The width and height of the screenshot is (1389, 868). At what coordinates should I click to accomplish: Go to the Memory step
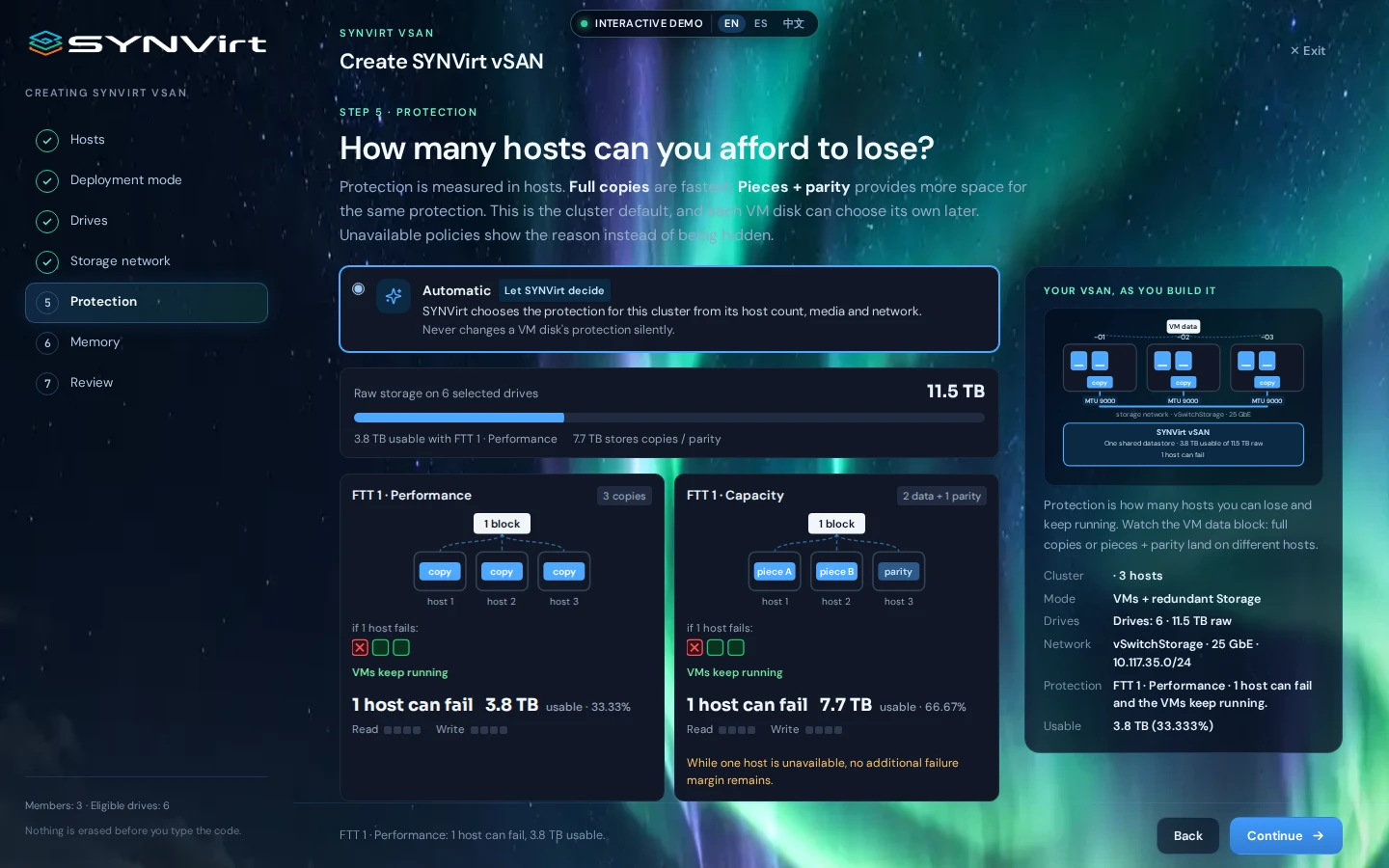[x=147, y=343]
